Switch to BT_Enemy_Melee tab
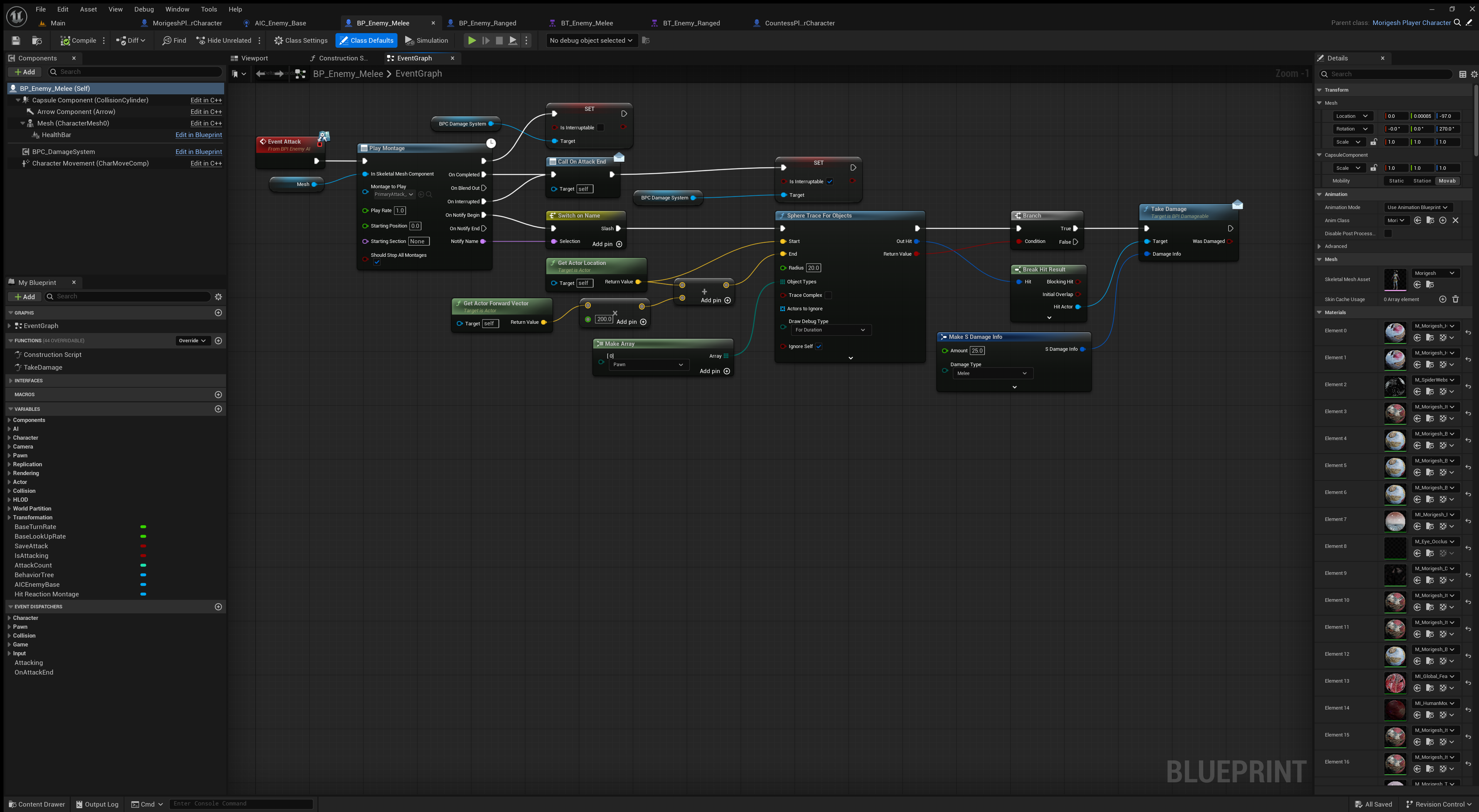1479x812 pixels. 586,23
